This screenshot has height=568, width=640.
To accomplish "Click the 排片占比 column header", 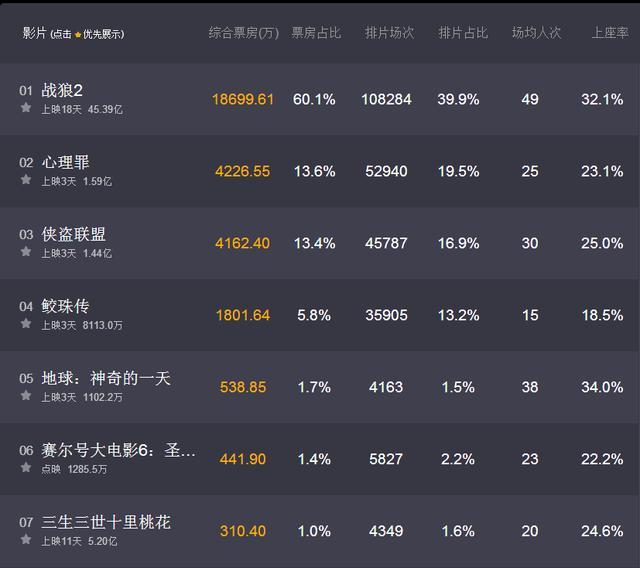I will (462, 33).
